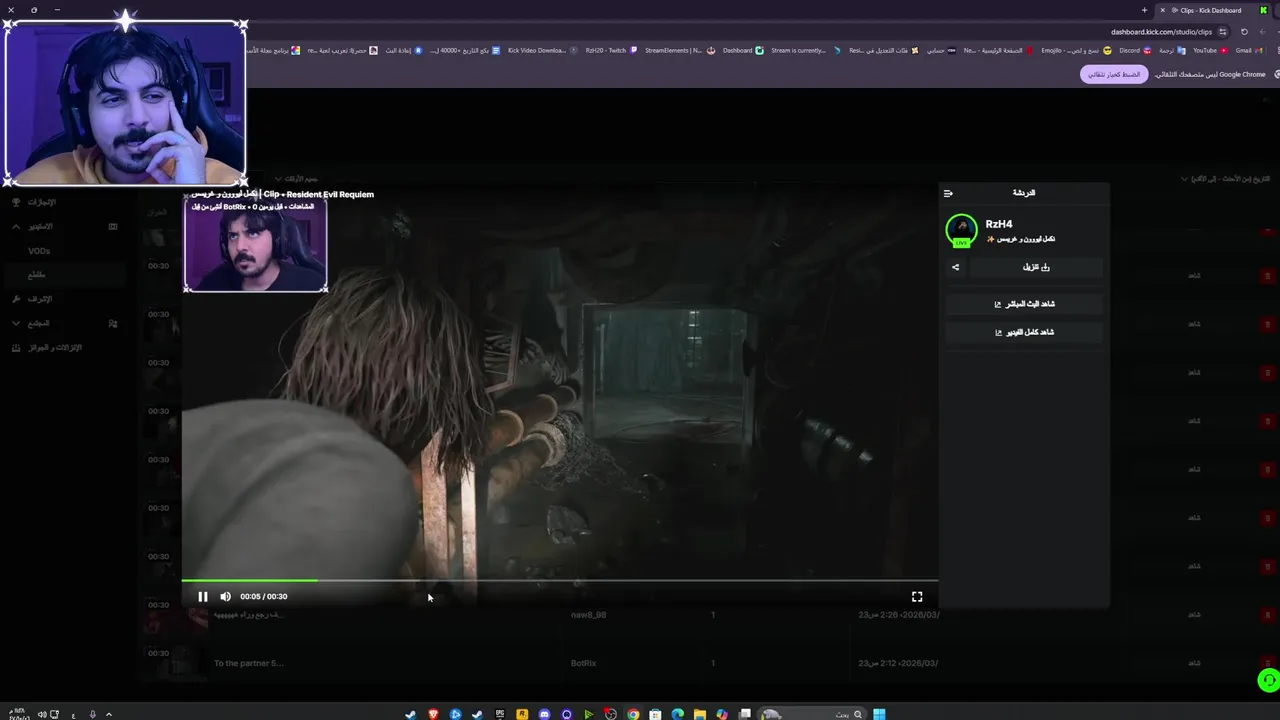Delete the BotRix clip with red trash icon
Image resolution: width=1280 pixels, height=720 pixels.
pos(1268,663)
